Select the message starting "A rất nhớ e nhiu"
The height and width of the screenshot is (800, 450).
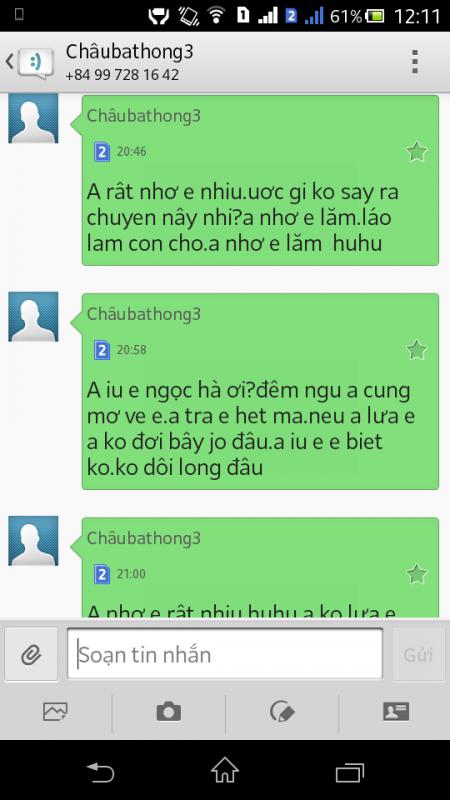[260, 180]
